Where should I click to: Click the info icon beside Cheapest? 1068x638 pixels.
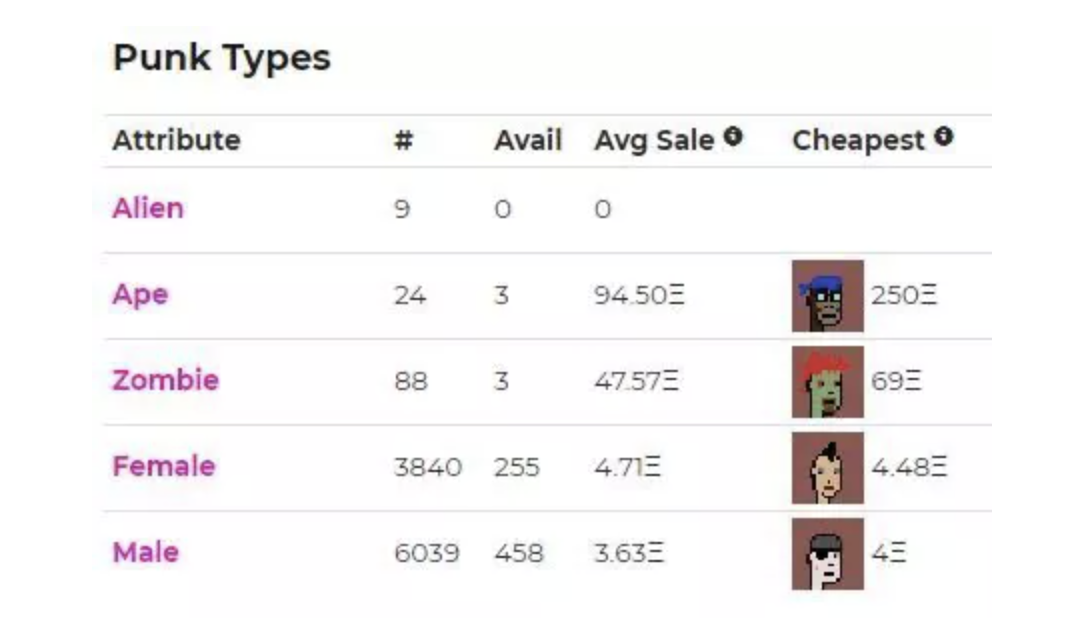(943, 136)
